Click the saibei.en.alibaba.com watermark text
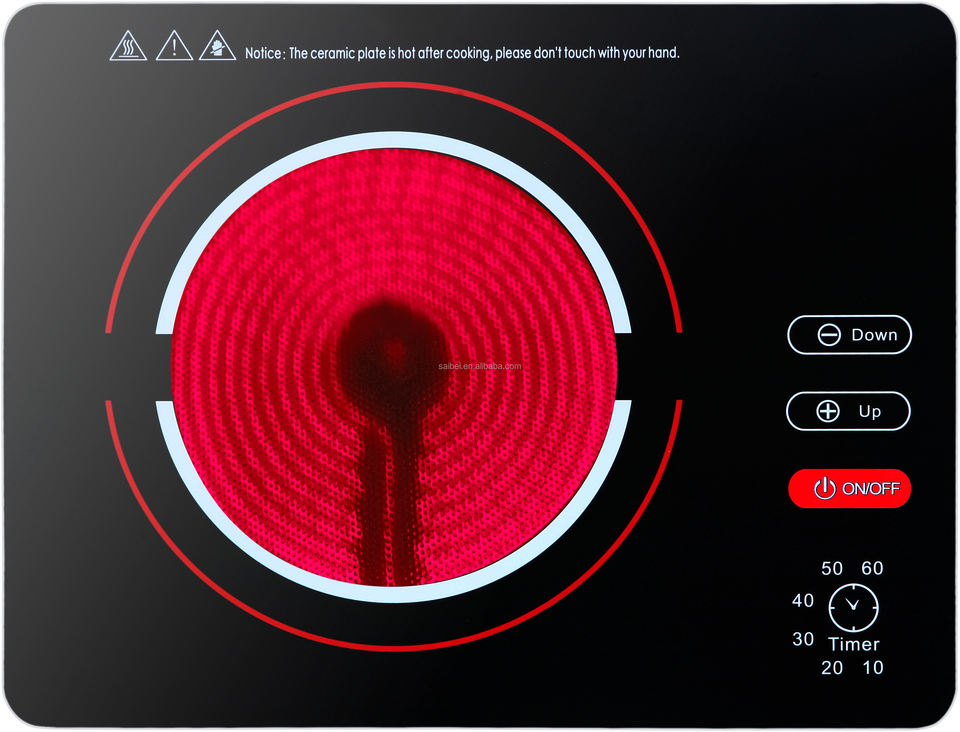960x732 pixels. click(x=480, y=366)
